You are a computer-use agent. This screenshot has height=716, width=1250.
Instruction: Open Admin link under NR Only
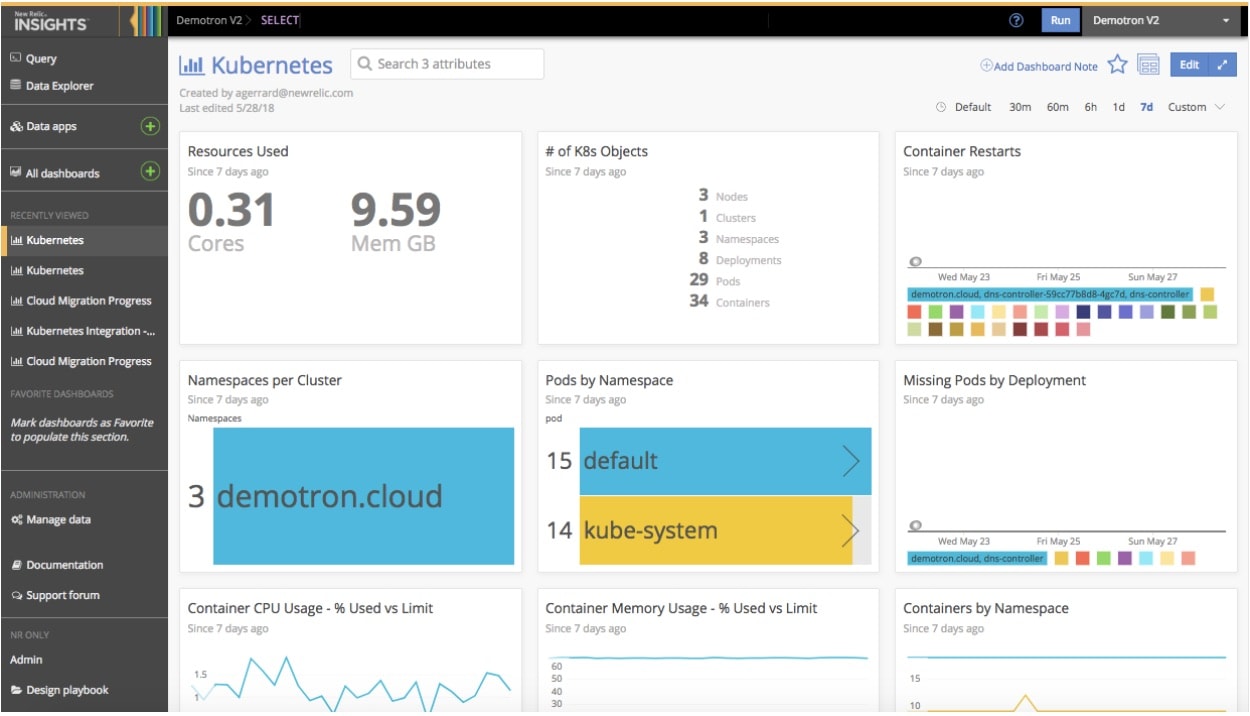tap(26, 660)
